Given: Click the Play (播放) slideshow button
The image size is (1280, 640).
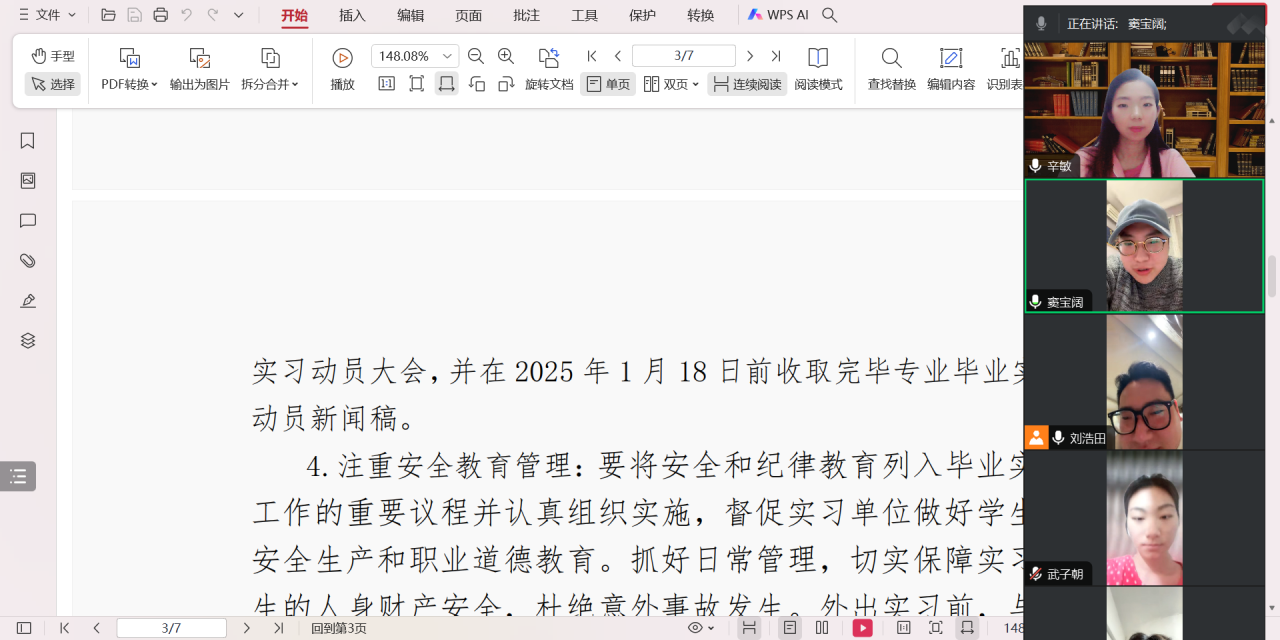Looking at the screenshot, I should (342, 68).
